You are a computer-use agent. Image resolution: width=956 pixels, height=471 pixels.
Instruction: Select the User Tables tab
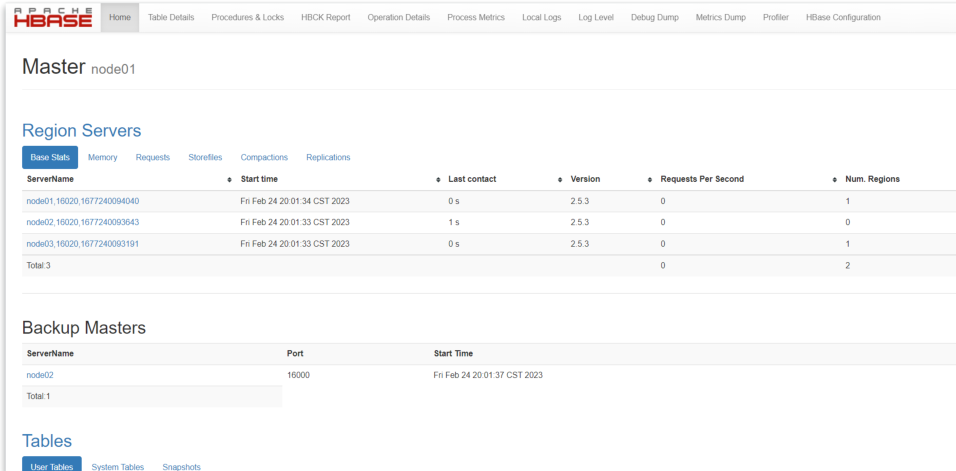coord(52,464)
